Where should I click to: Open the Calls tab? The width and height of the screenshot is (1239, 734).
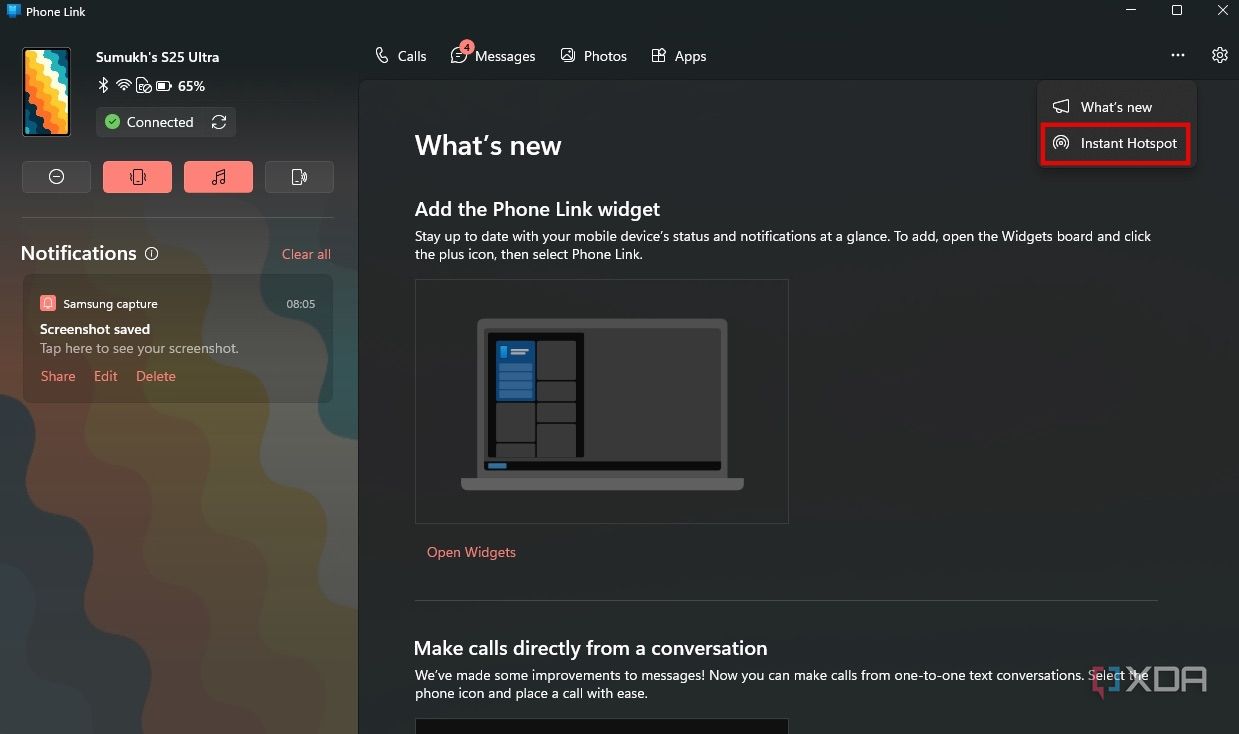pos(400,56)
